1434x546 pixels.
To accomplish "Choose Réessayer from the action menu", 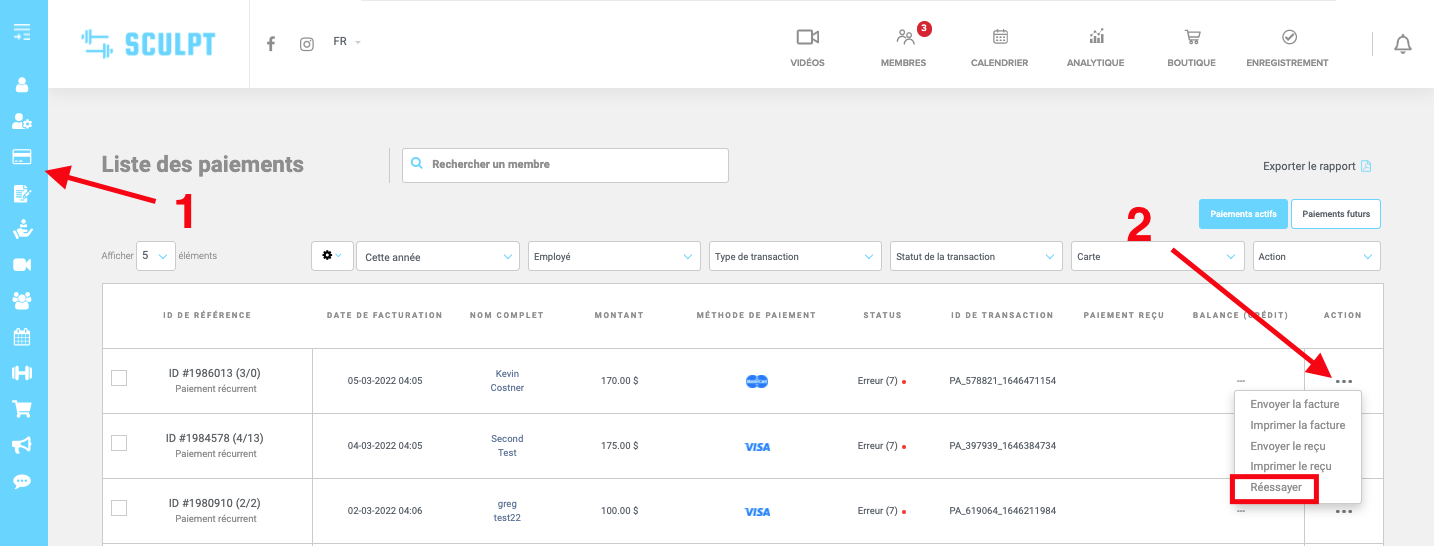I will [x=1276, y=488].
